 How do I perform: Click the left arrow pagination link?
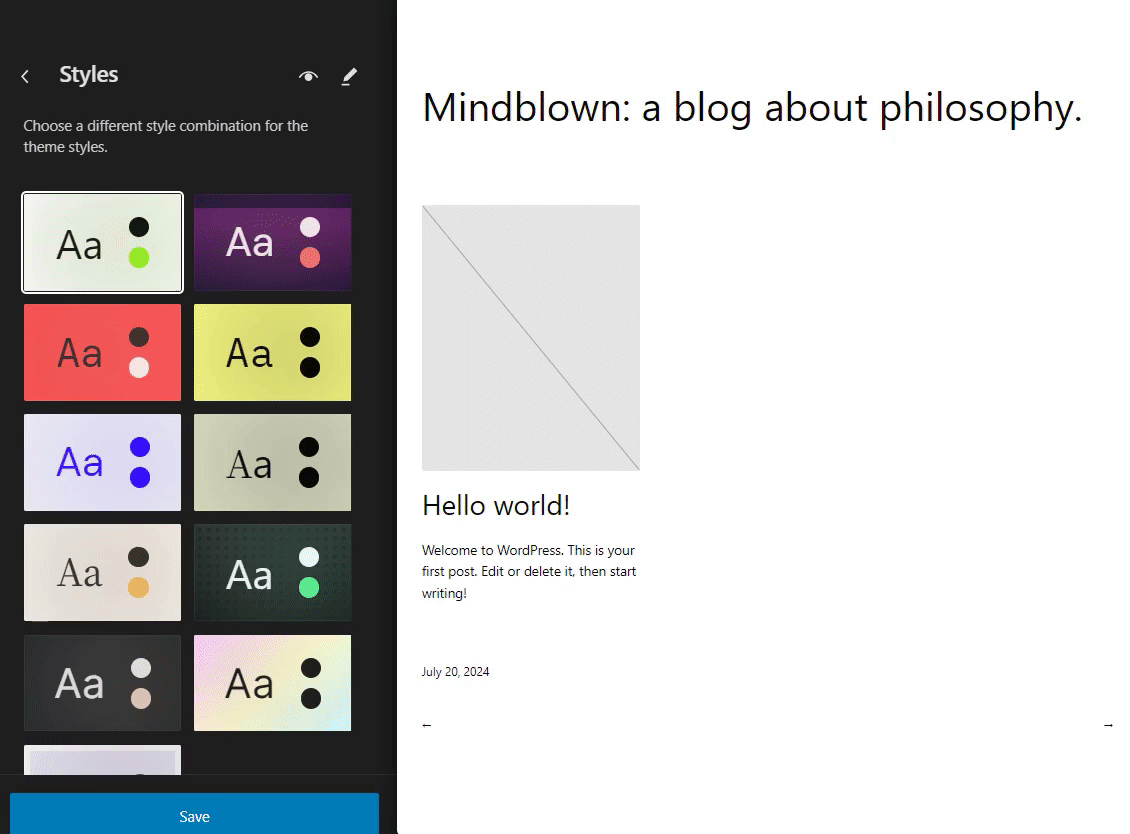427,725
